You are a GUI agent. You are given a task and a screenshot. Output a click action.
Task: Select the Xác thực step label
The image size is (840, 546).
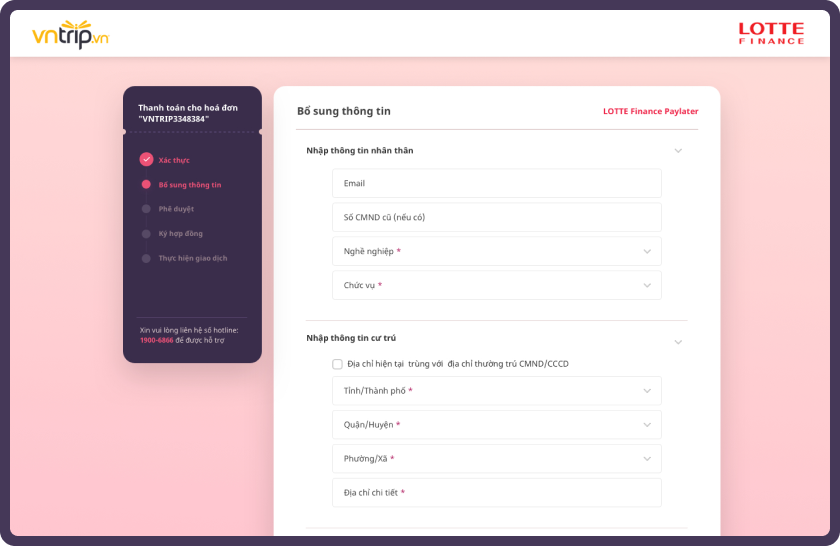tap(174, 160)
